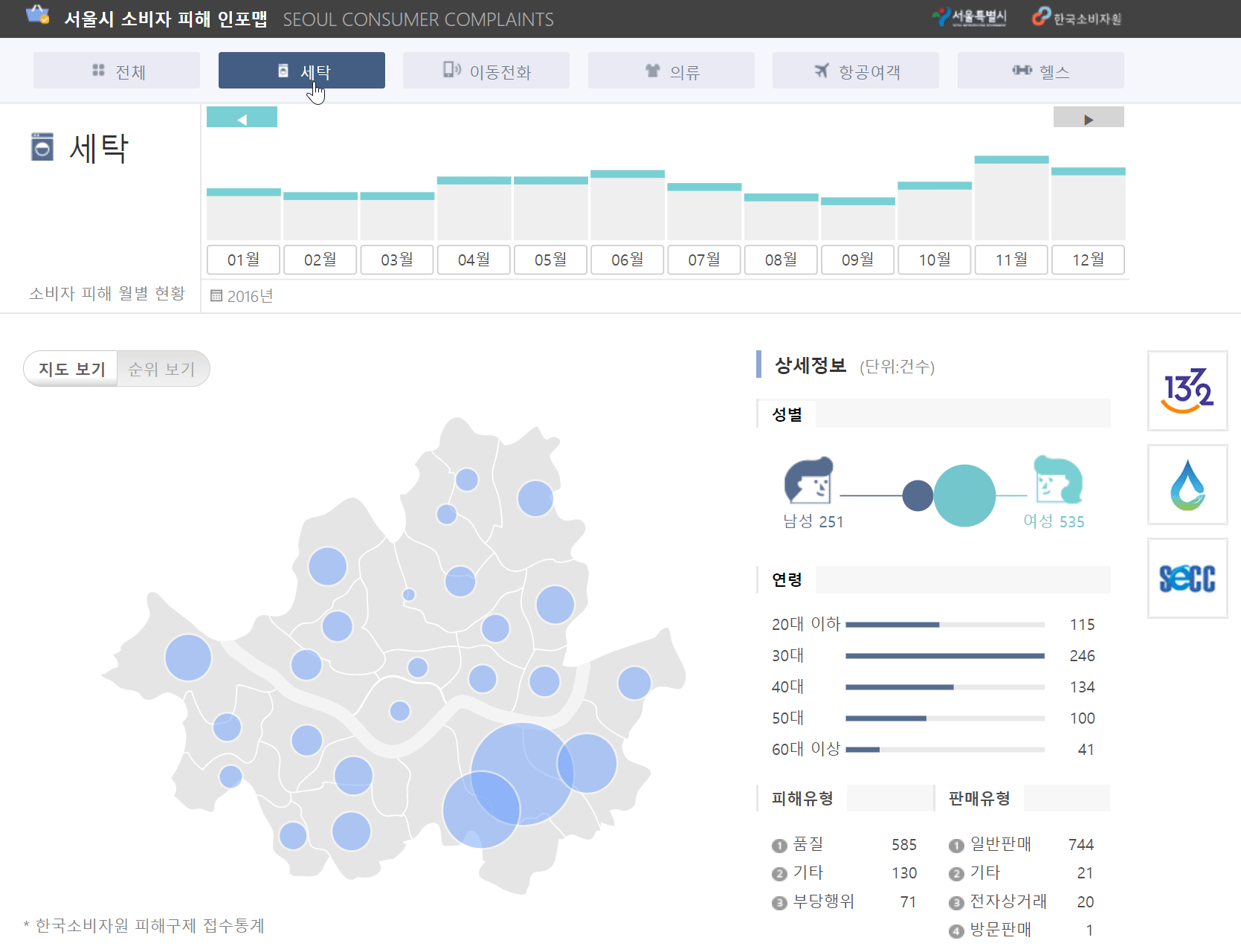Open the 이동전화 category tab
Image resolution: width=1241 pixels, height=952 pixels.
(x=486, y=70)
